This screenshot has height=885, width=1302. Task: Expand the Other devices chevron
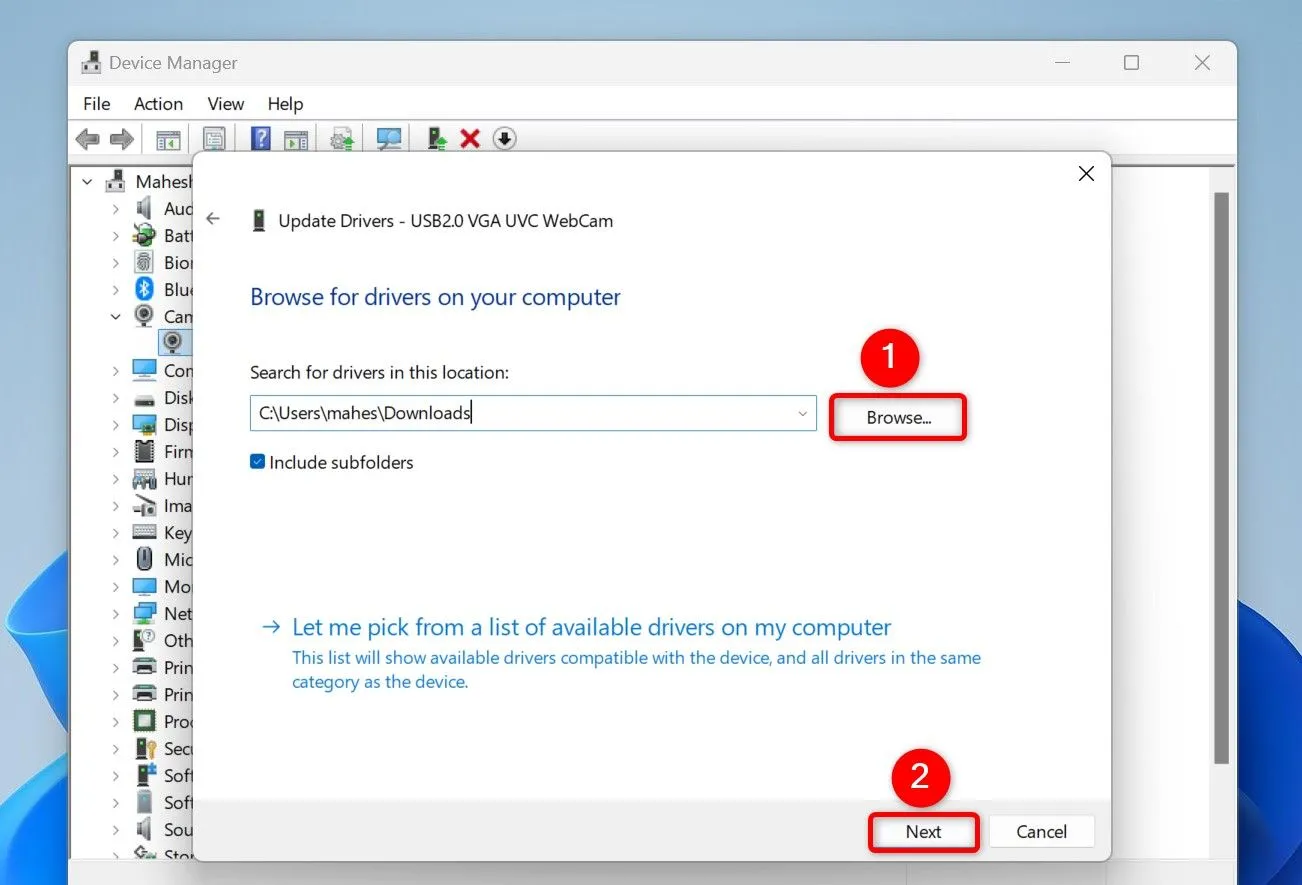[x=116, y=640]
